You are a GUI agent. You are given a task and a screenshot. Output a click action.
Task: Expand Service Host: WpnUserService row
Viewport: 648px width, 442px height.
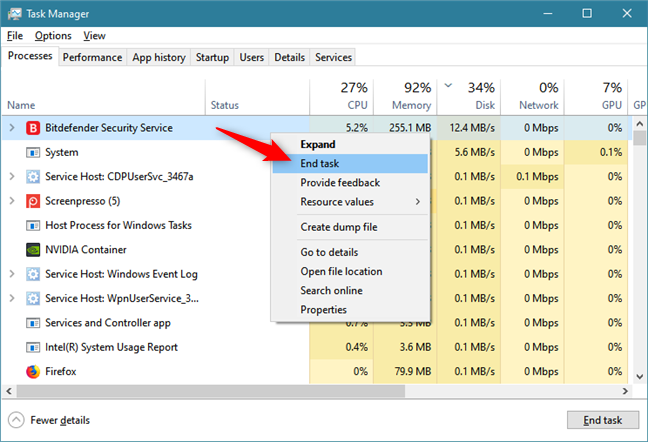(12, 298)
